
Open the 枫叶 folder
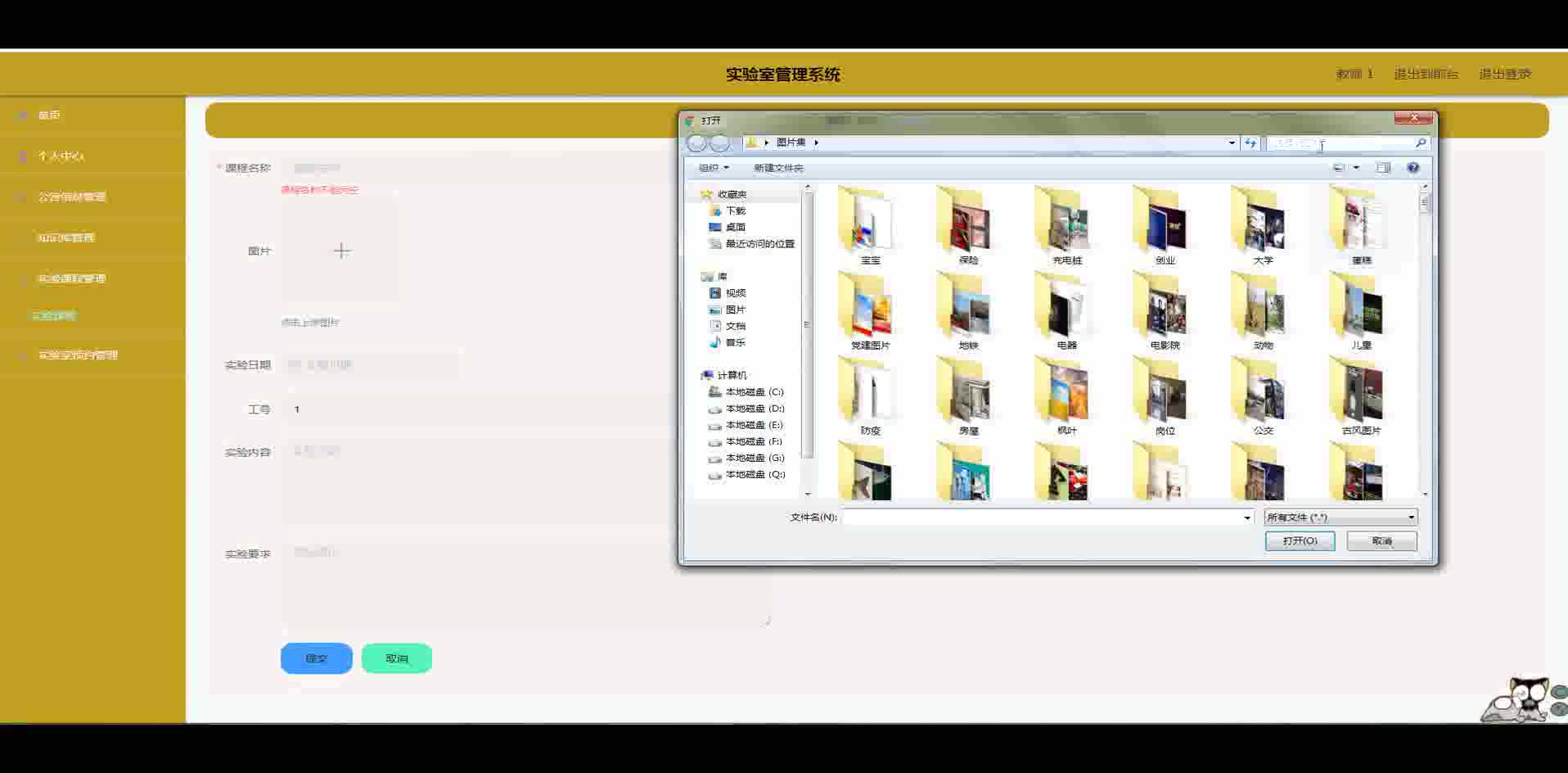click(1066, 397)
